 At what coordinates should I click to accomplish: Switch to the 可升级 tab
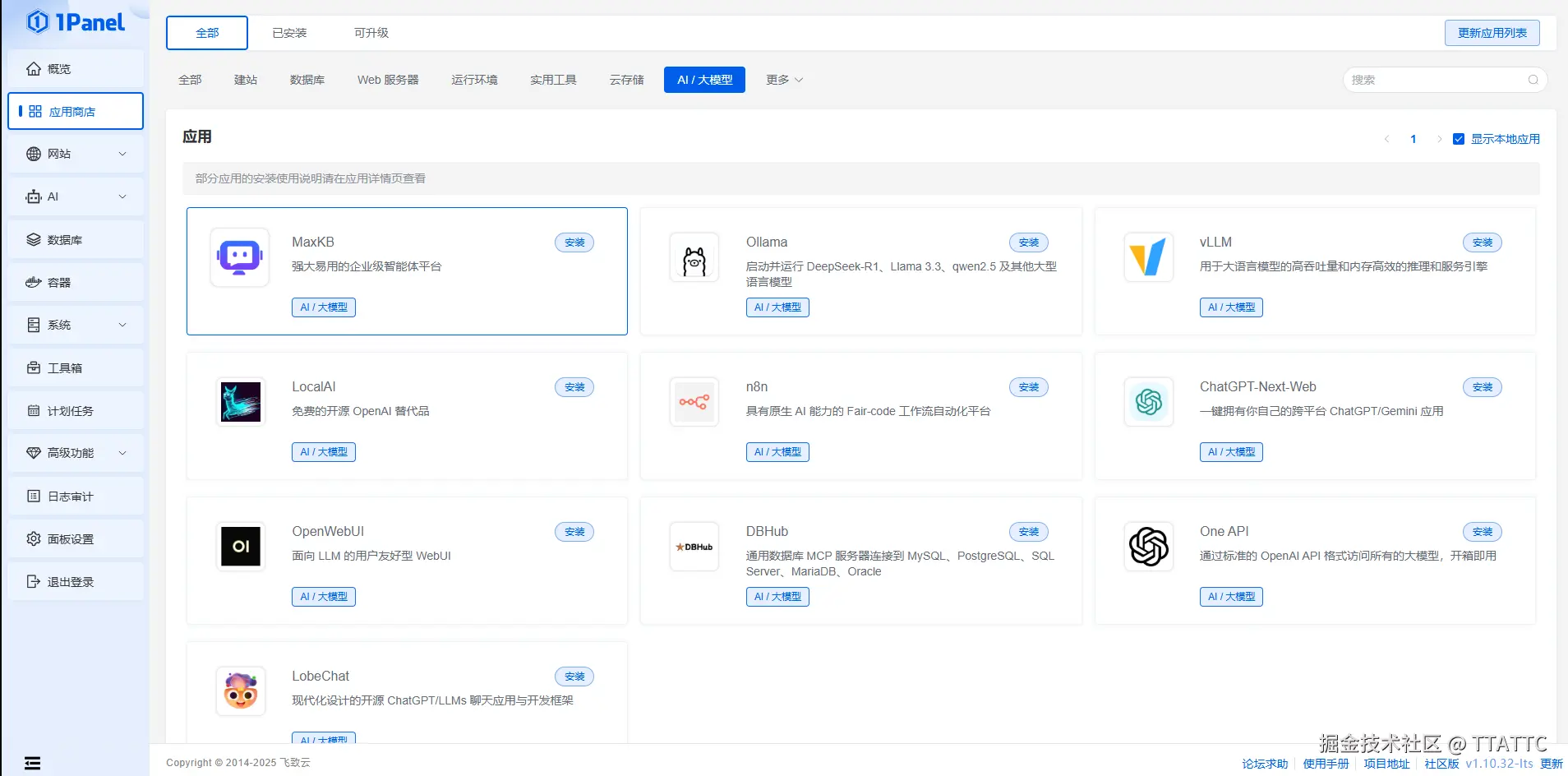(x=371, y=33)
